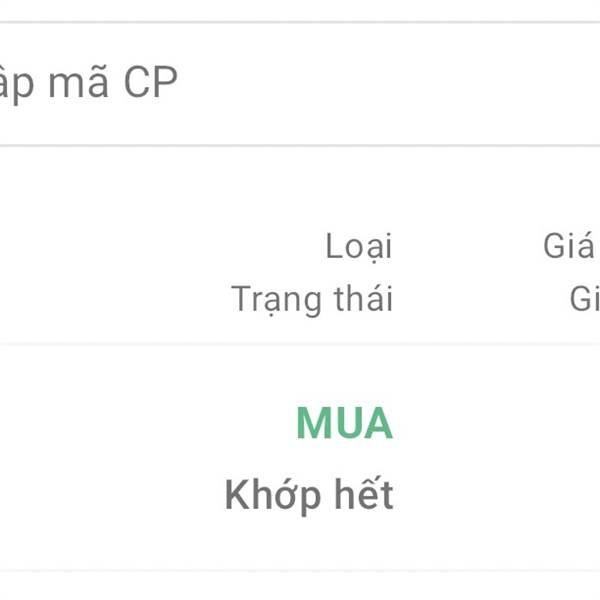The image size is (600, 600).
Task: Select the 'Giá' price column header
Action: click(x=569, y=246)
